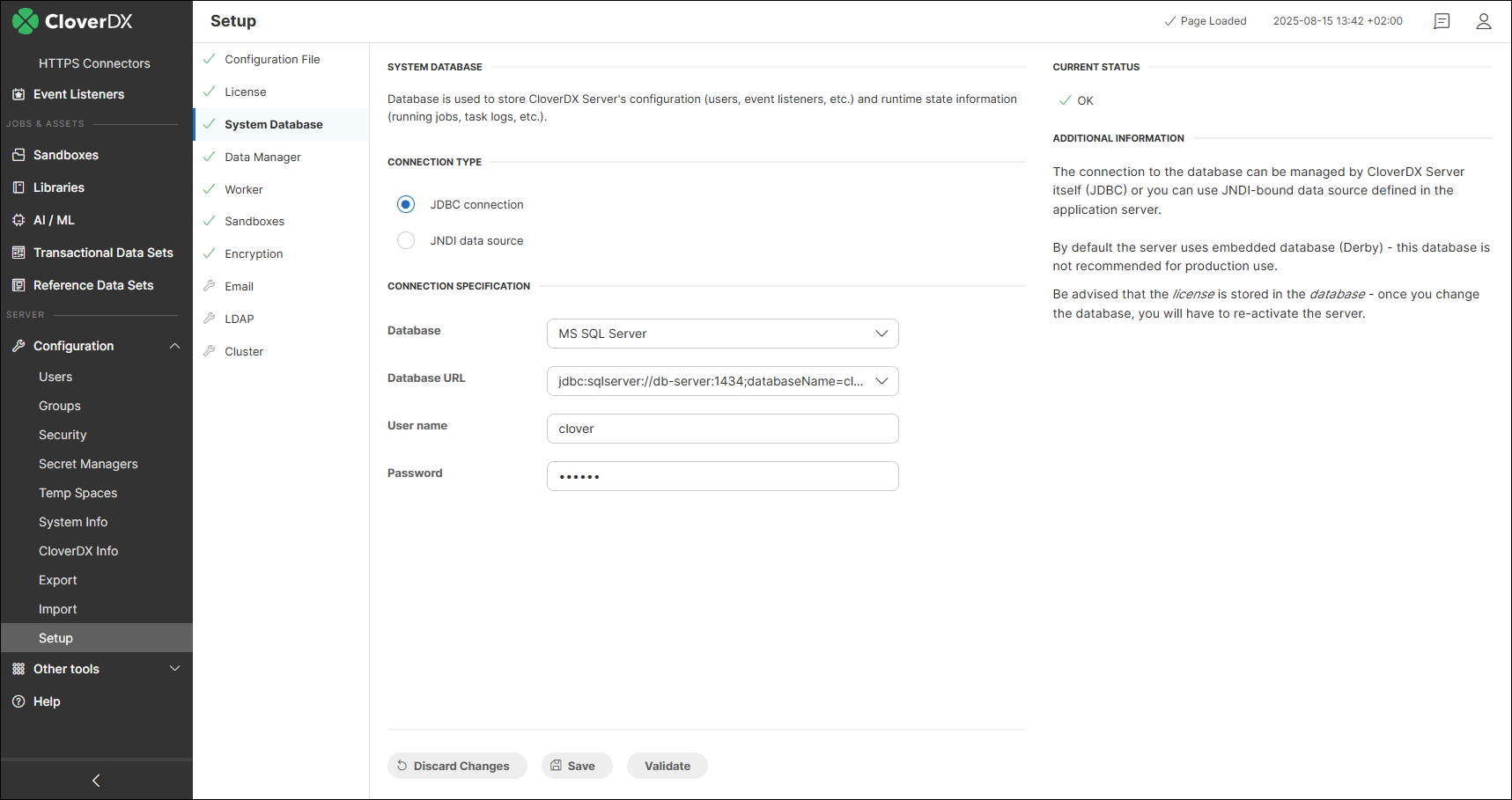
Task: Collapse the Configuration section
Action: pyautogui.click(x=174, y=345)
